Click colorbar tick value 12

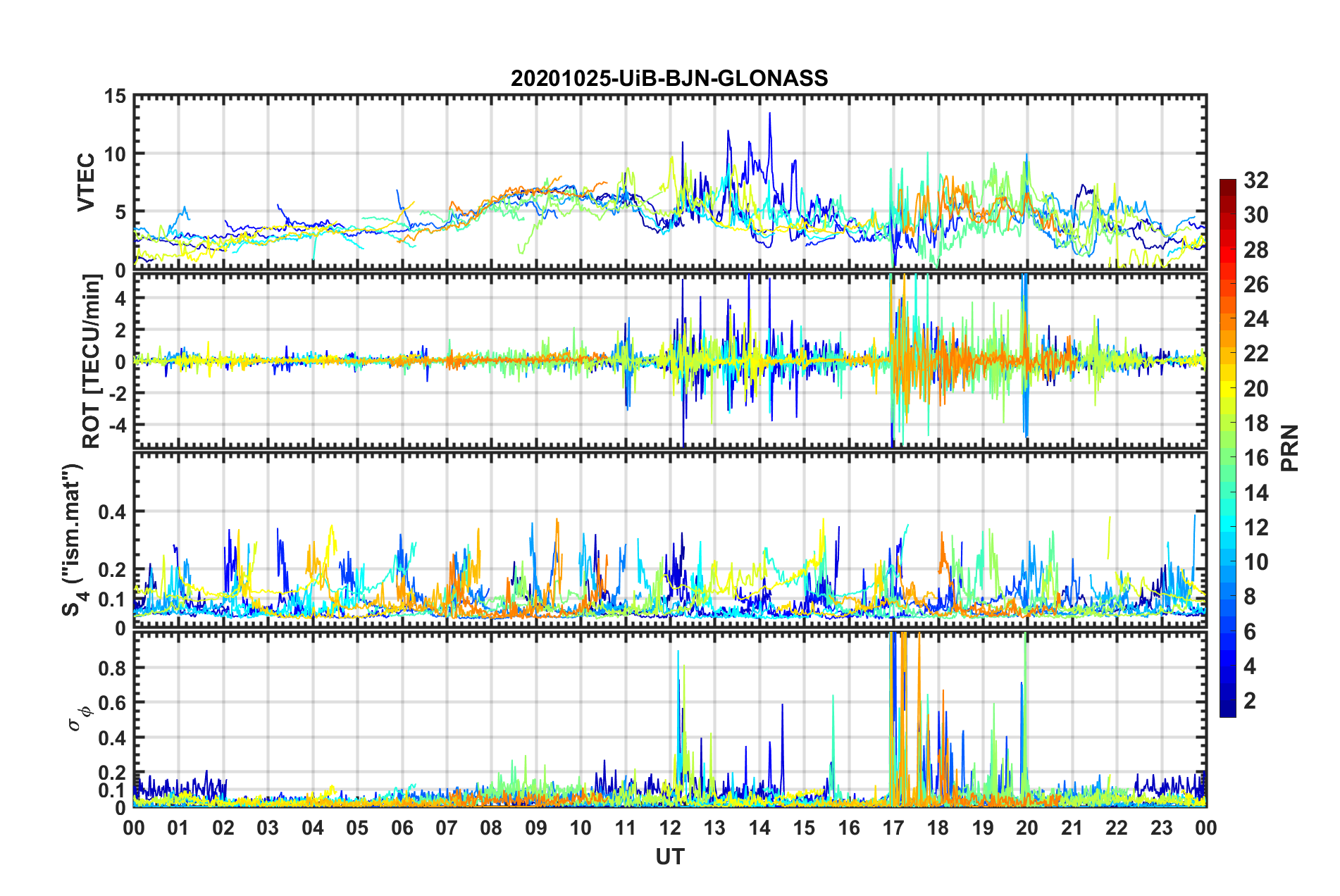(x=1255, y=528)
